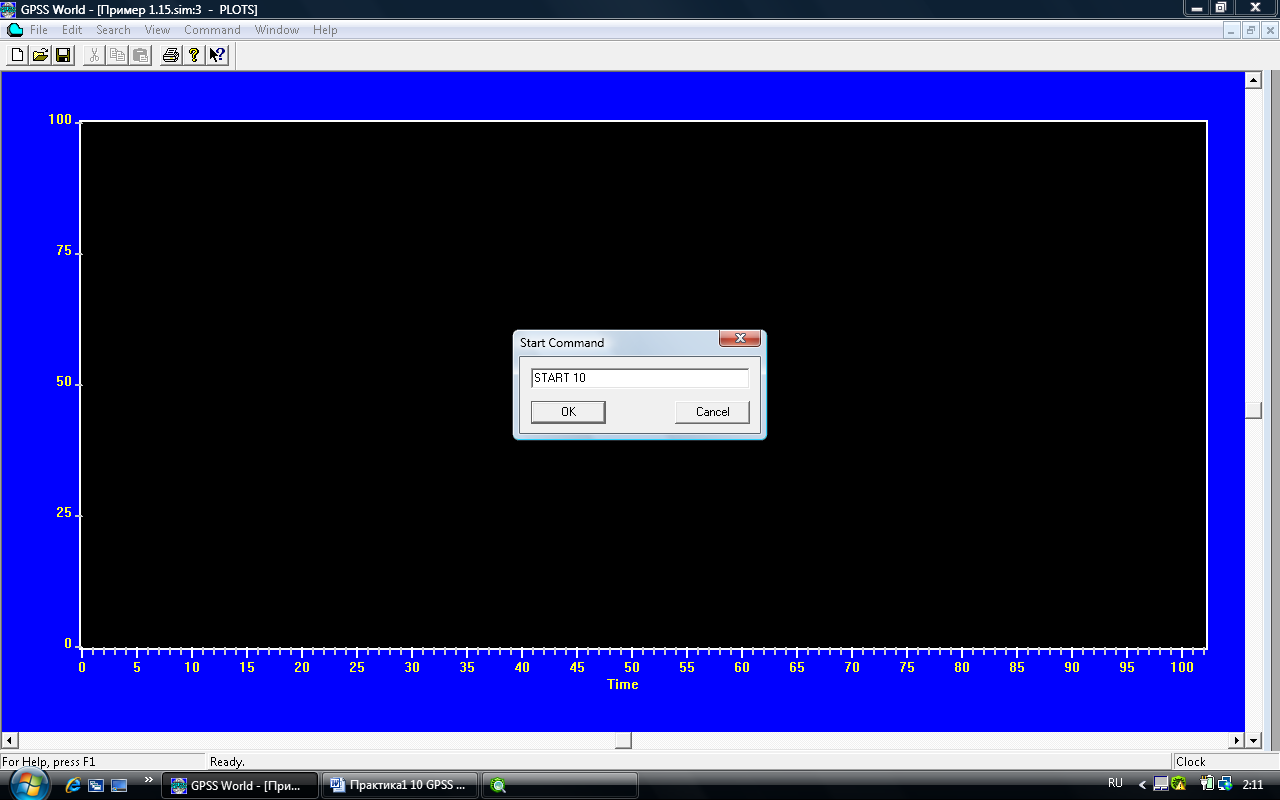Click the taskbar button with green magnifier icon
The width and height of the screenshot is (1280, 800).
pos(560,785)
